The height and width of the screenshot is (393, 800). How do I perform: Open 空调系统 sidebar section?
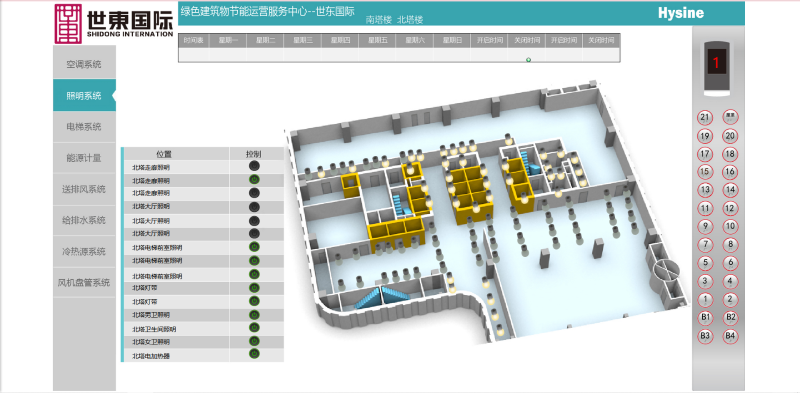click(x=84, y=64)
